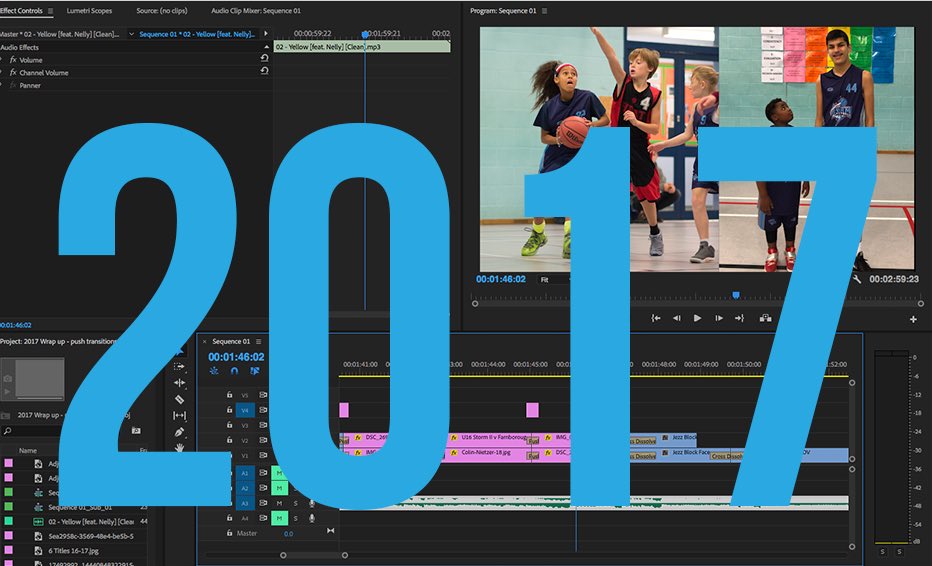Toggle lock on video track V3
The width and height of the screenshot is (932, 566).
click(229, 425)
